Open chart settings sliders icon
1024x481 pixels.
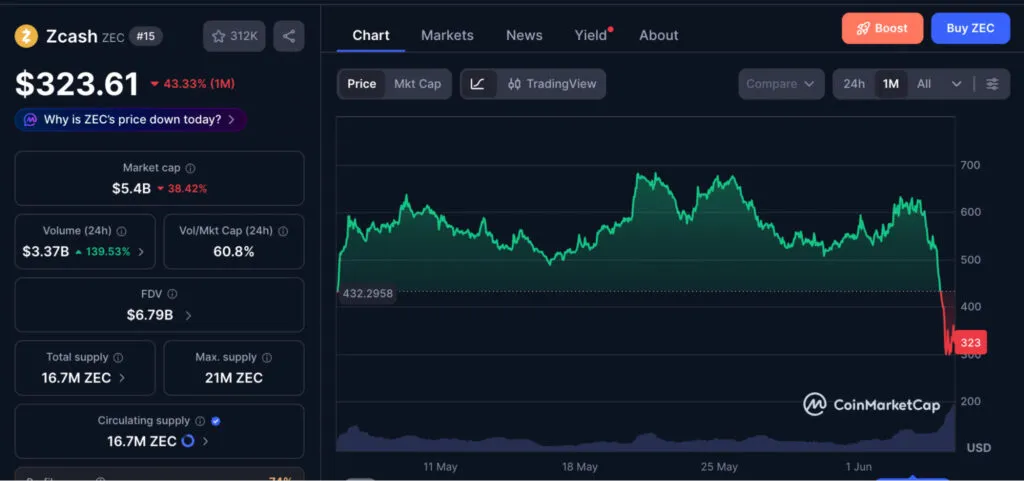click(x=992, y=84)
